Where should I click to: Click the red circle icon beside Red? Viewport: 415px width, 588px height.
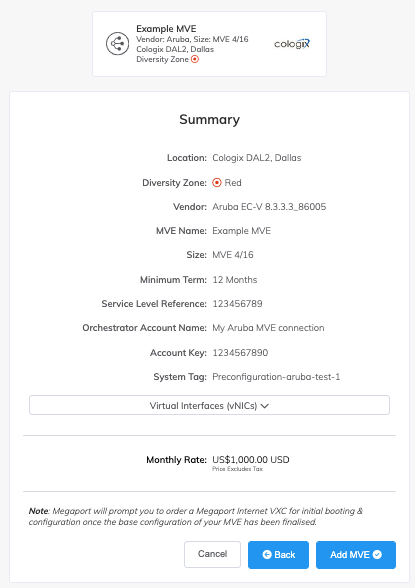(x=217, y=183)
